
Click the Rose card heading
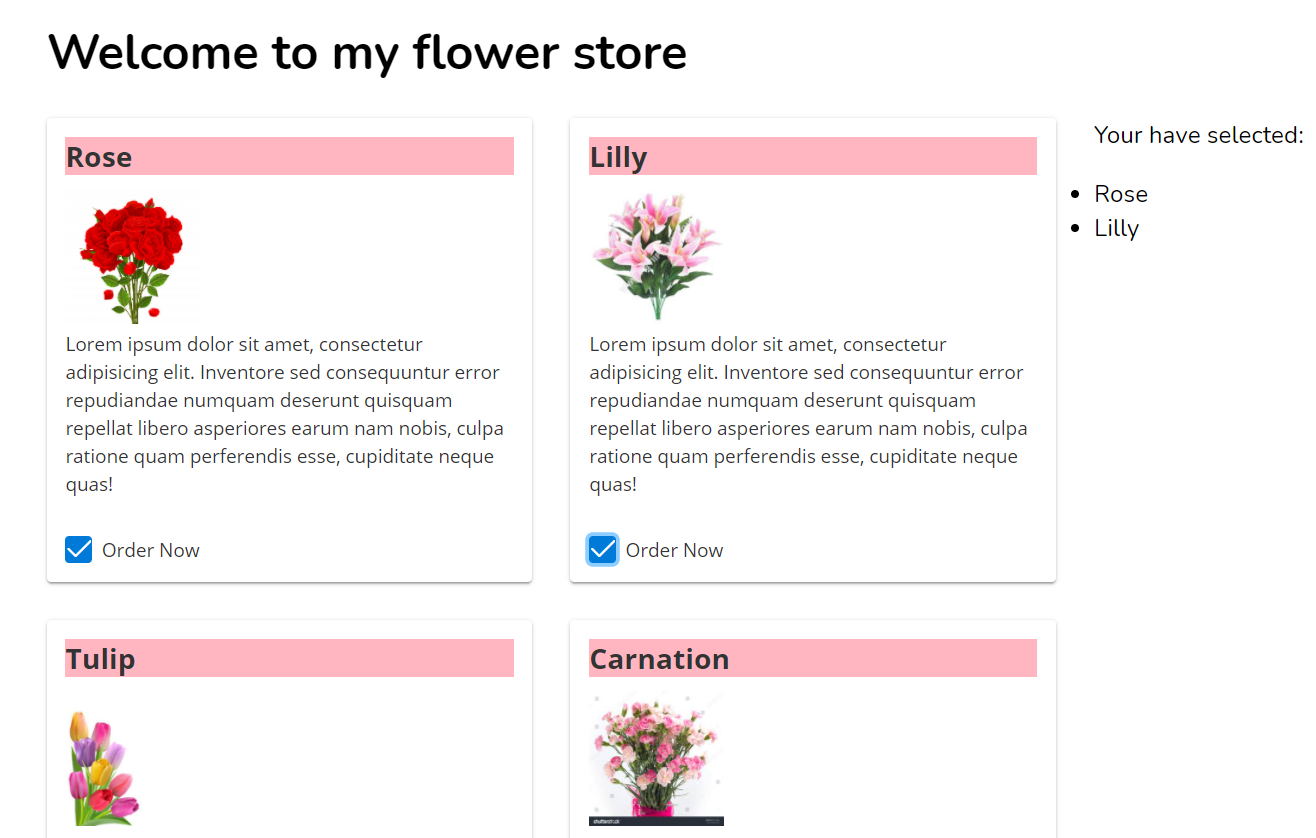click(99, 157)
